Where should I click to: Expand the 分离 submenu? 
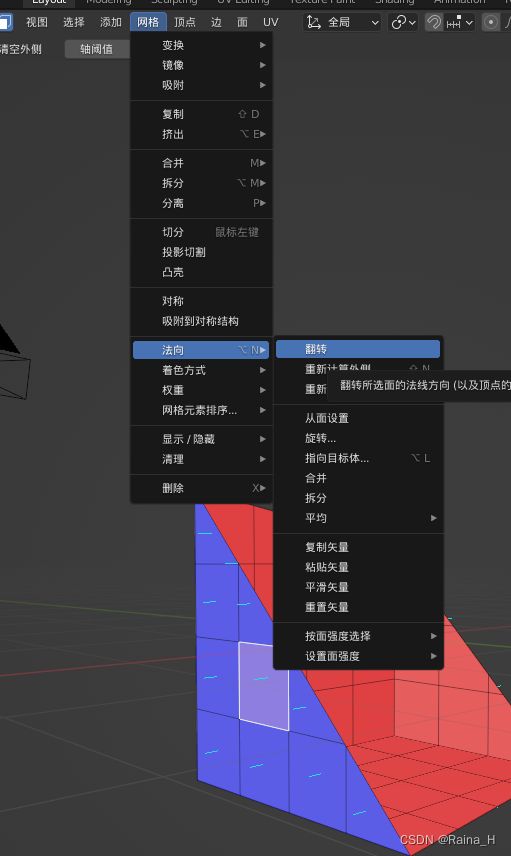201,203
